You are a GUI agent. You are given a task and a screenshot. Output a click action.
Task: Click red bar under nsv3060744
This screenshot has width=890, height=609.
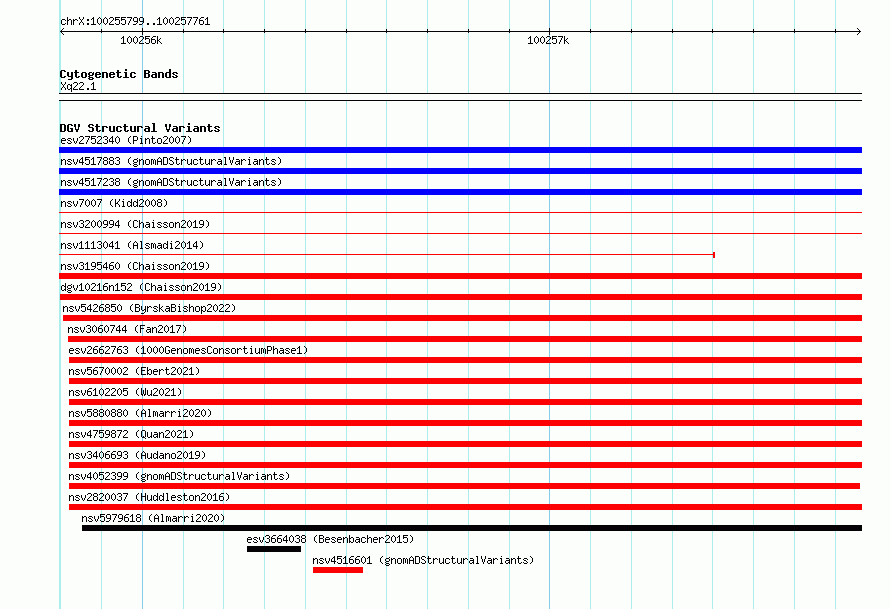465,339
